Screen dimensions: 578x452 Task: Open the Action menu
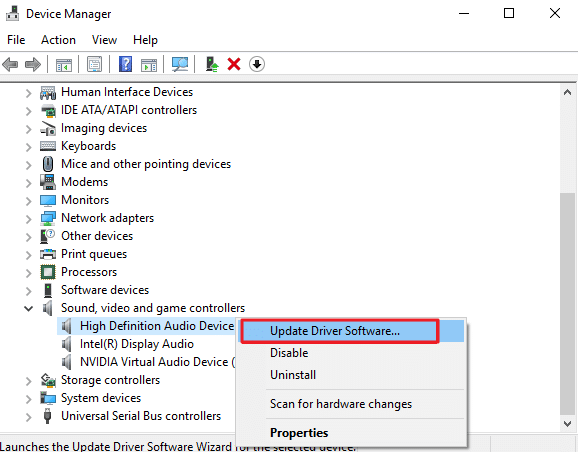pos(58,40)
